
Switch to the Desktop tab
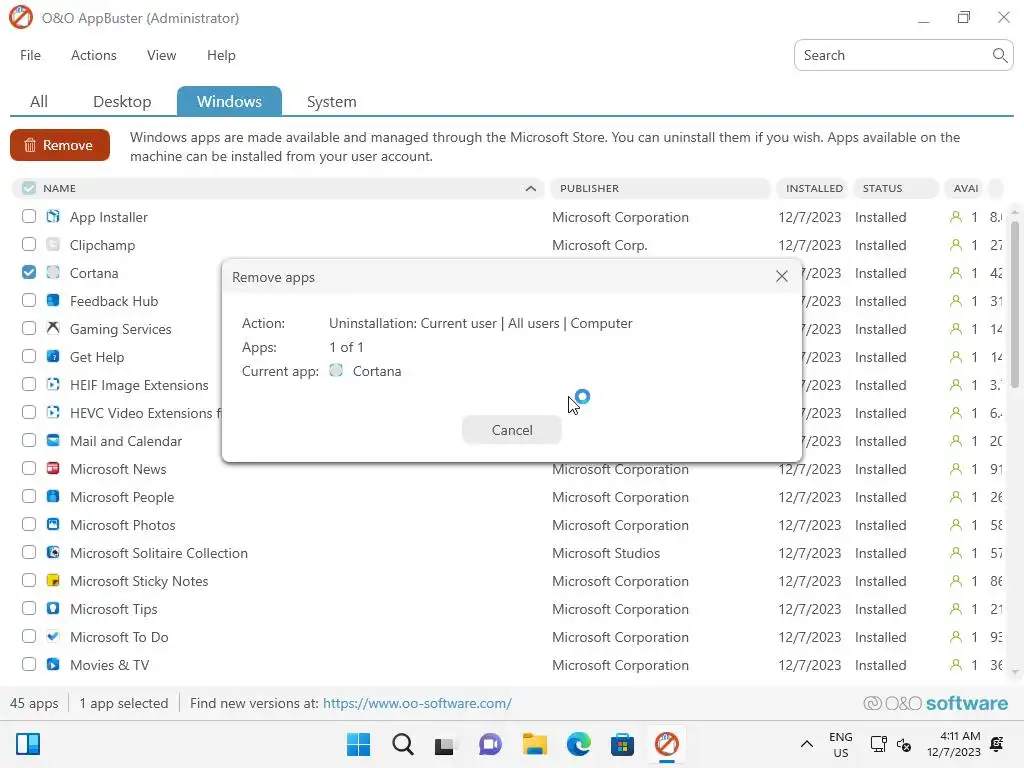(122, 101)
